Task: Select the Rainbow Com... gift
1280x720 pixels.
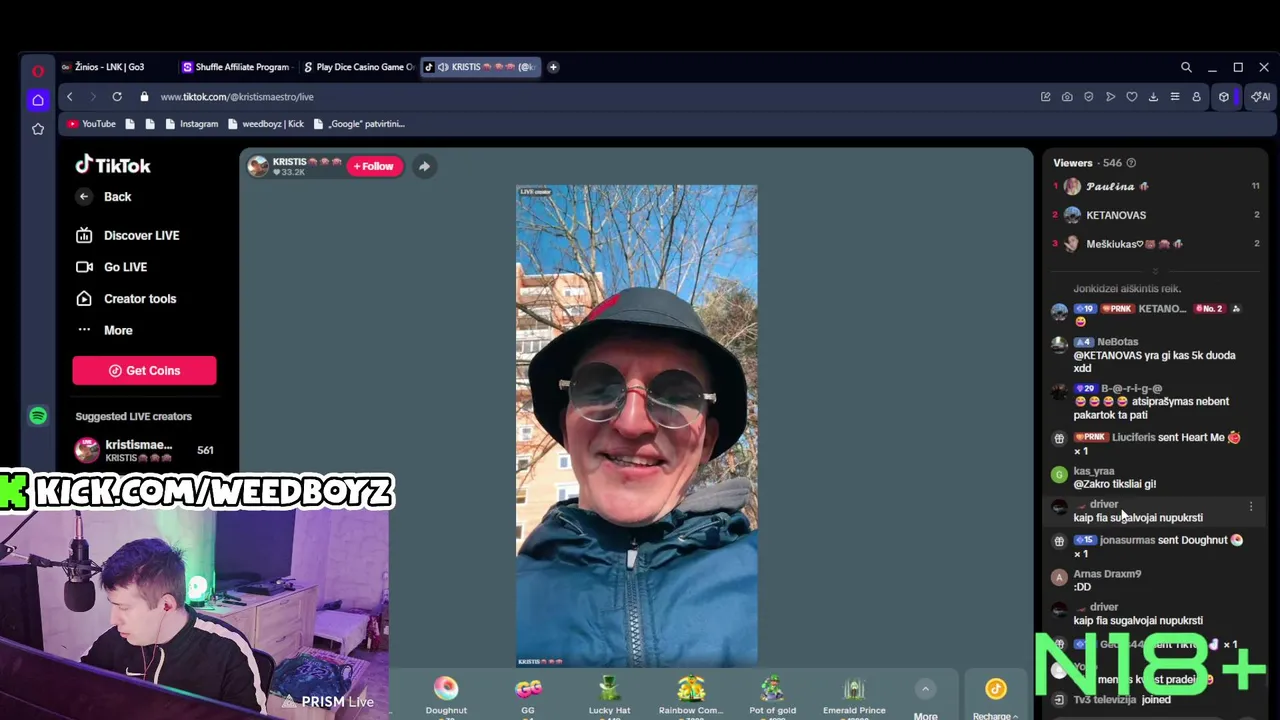Action: tap(691, 696)
